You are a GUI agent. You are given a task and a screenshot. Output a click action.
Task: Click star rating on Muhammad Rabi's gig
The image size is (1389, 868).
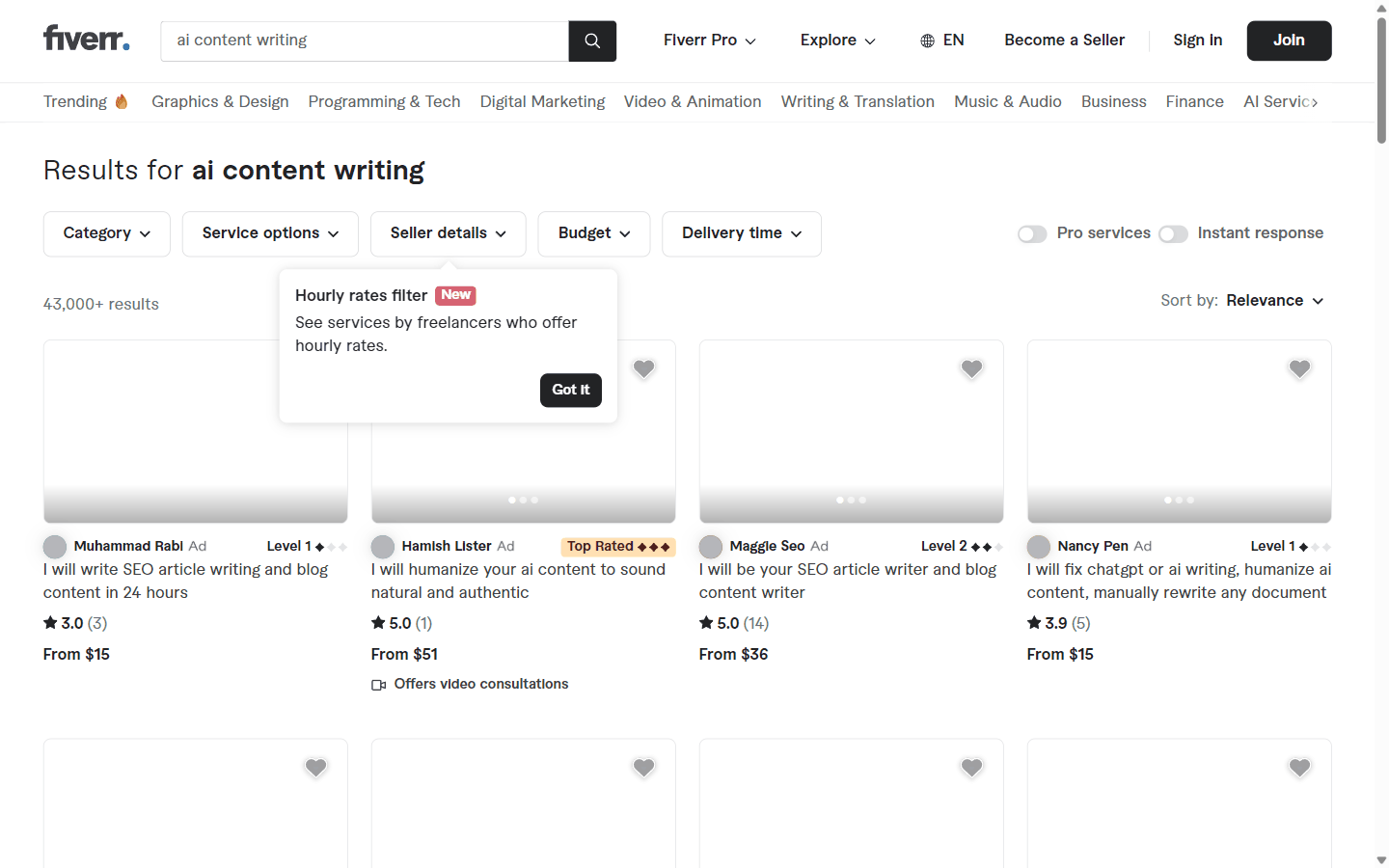coord(75,623)
